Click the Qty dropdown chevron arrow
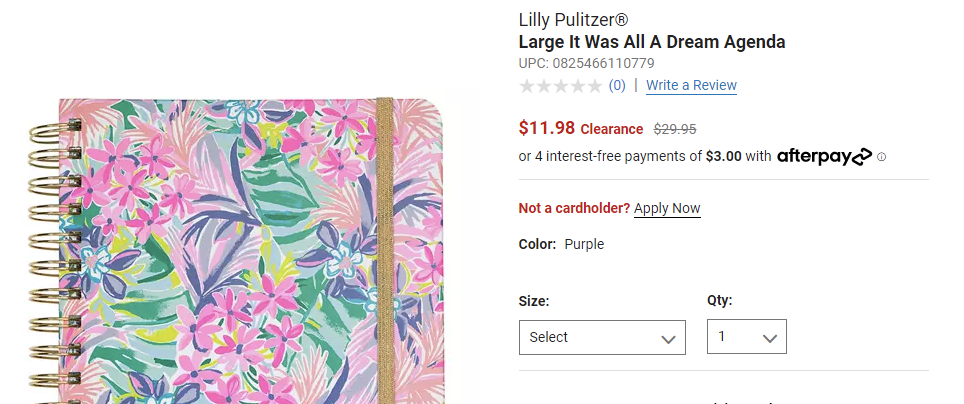 [x=770, y=339]
